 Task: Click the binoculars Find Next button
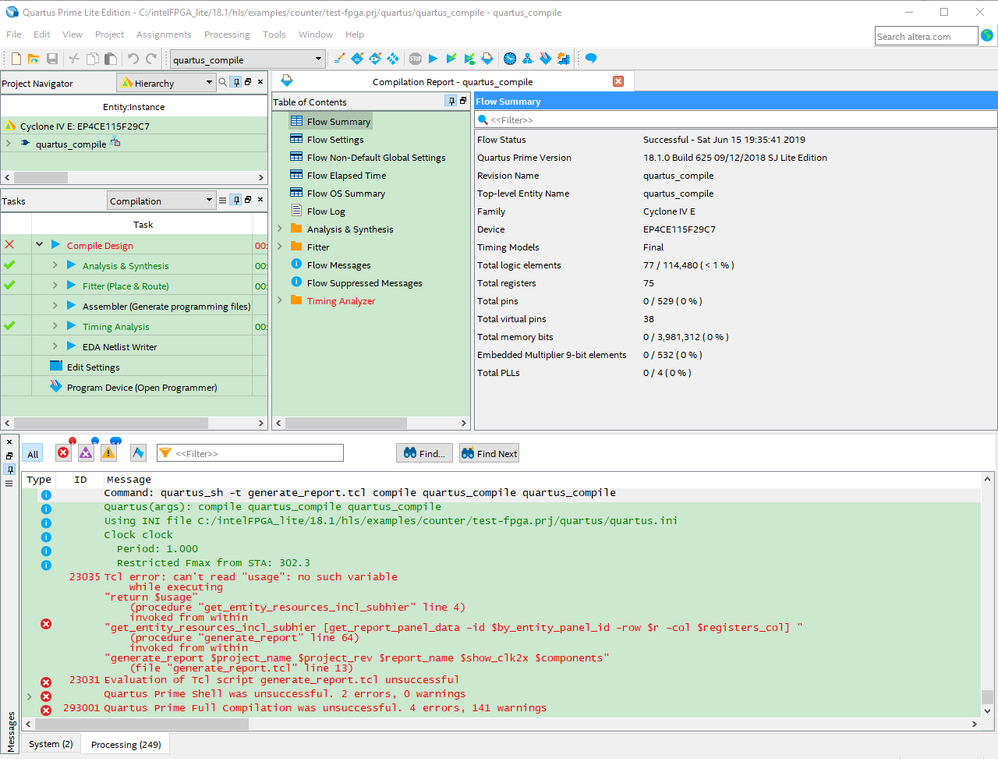[488, 453]
